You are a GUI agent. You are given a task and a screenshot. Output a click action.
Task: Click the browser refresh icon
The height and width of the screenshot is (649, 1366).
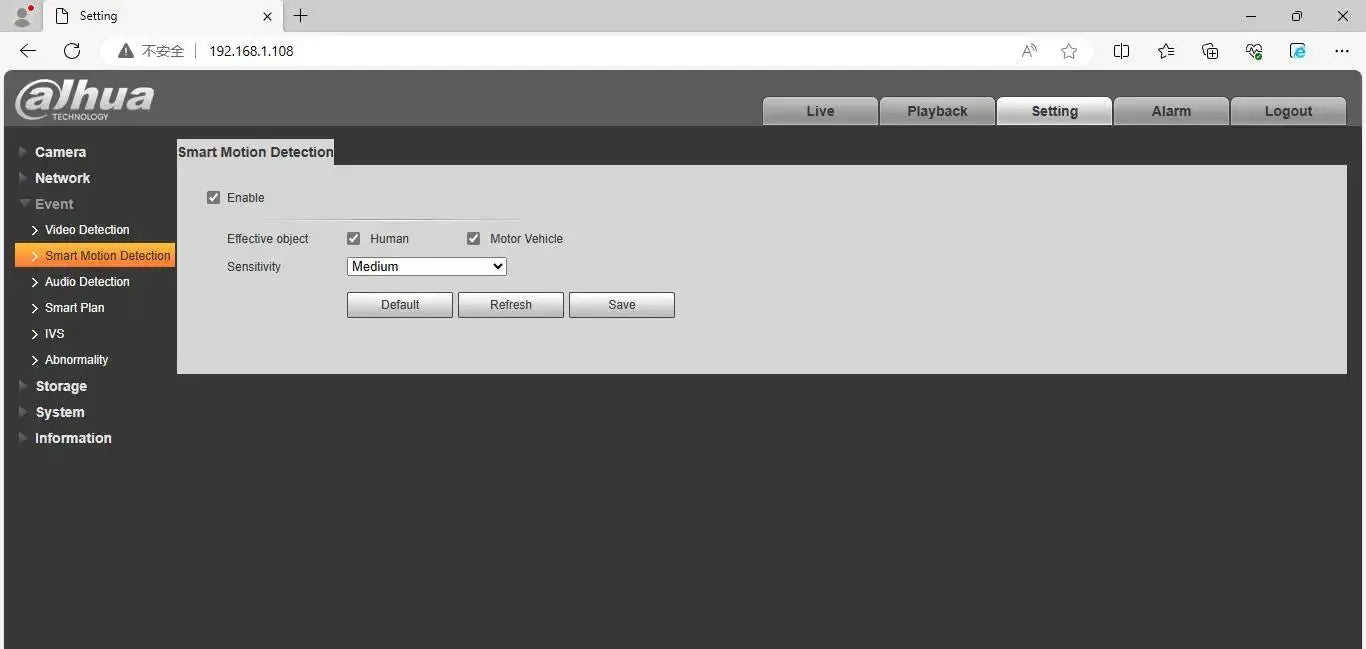(72, 51)
